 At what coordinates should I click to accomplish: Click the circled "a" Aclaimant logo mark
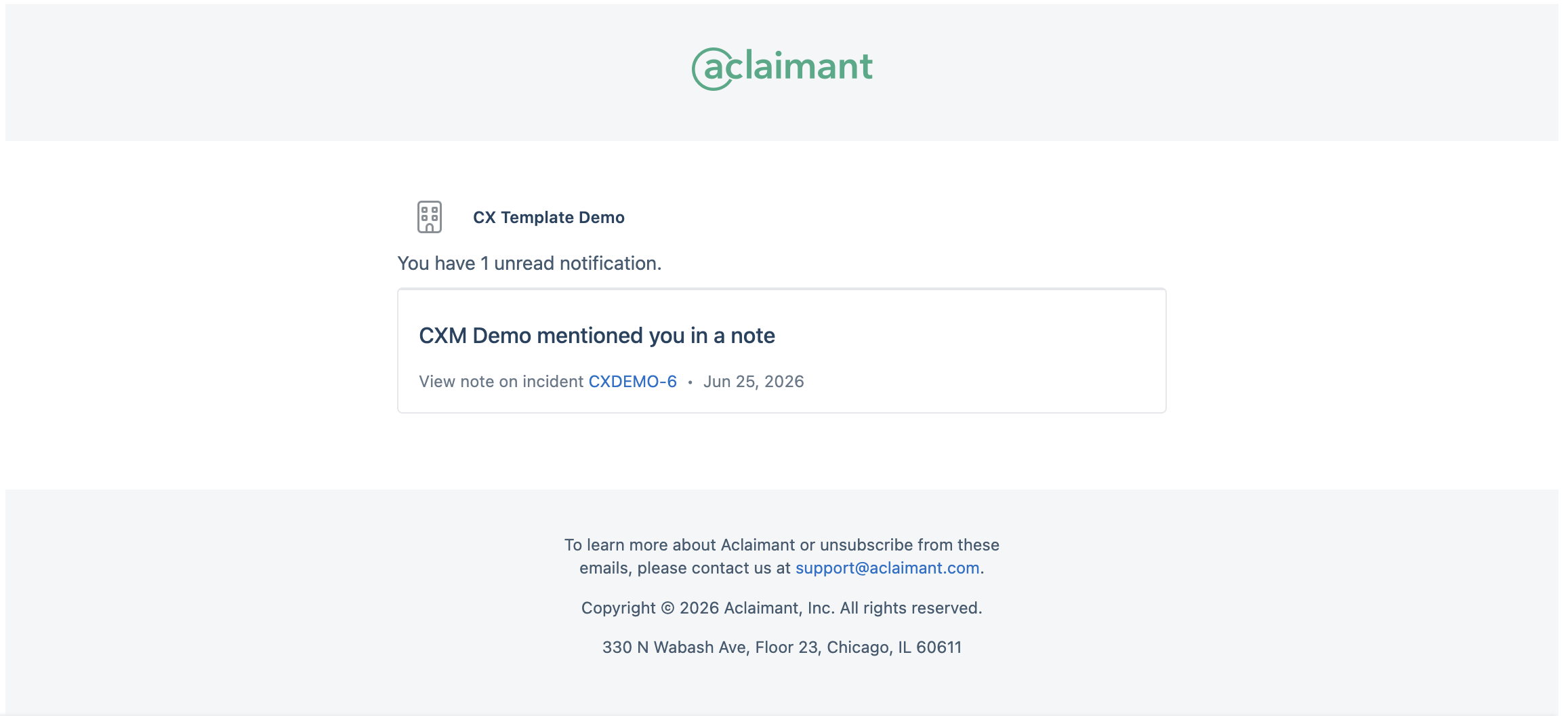tap(713, 68)
